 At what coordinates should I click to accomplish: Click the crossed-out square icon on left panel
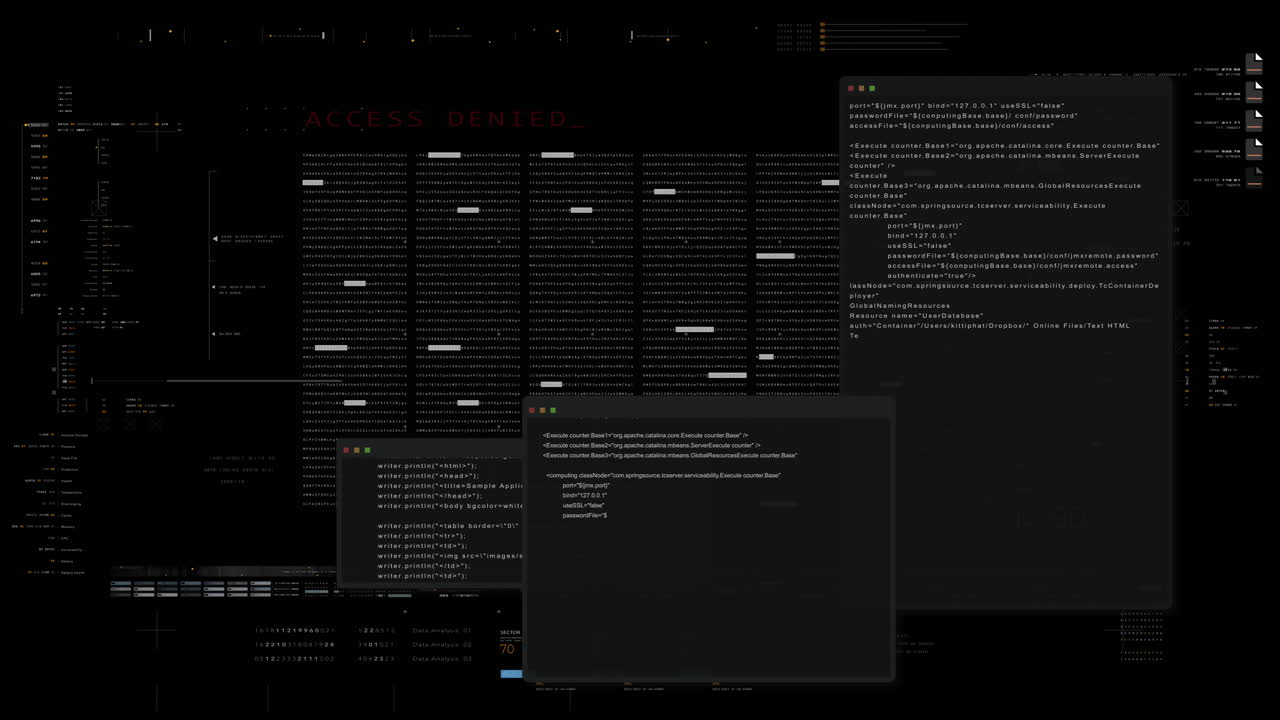tap(99, 207)
